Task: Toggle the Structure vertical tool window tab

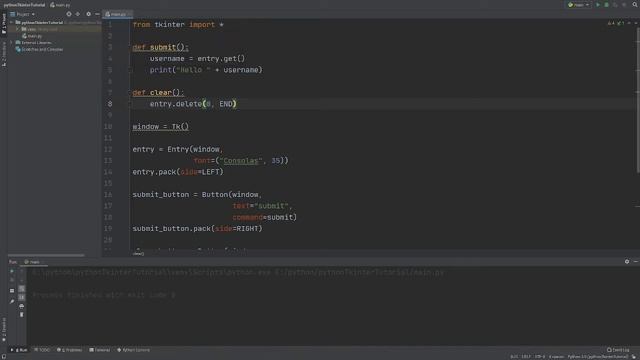Action: click(4, 54)
